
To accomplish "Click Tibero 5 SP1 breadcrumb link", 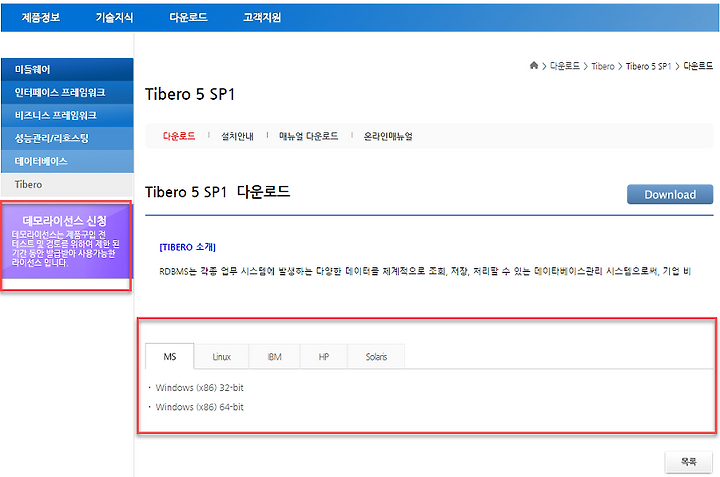I will pos(648,66).
